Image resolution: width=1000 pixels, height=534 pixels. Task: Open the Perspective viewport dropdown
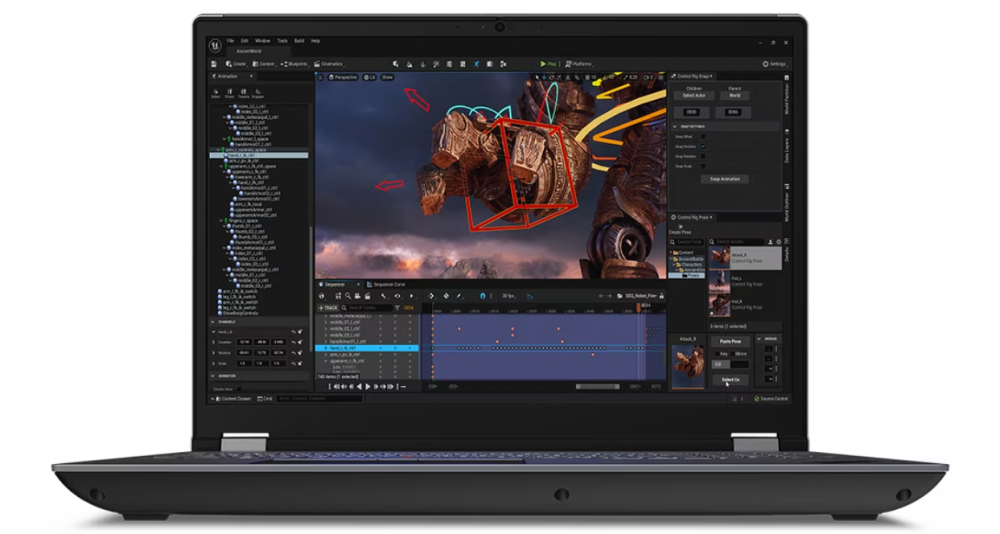tap(343, 77)
